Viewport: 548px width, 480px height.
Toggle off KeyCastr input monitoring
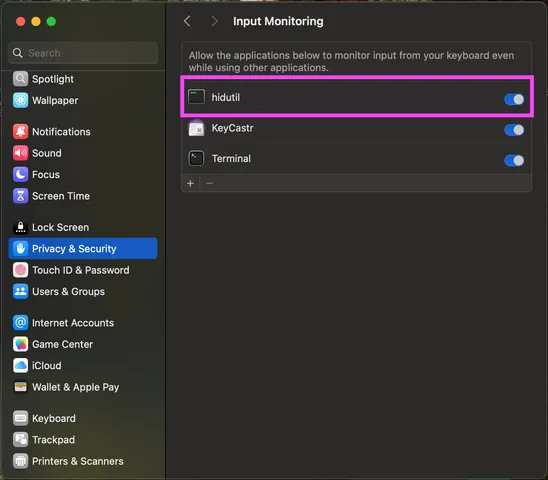point(514,130)
